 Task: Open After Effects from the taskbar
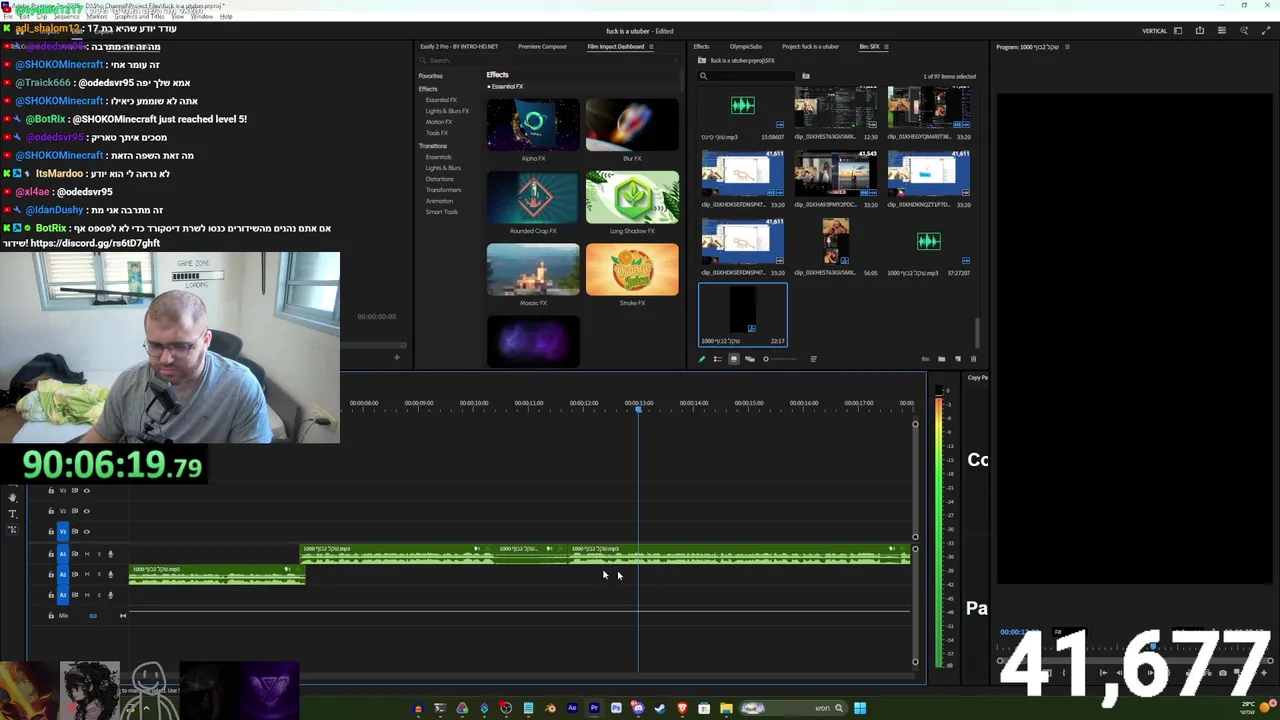click(572, 708)
